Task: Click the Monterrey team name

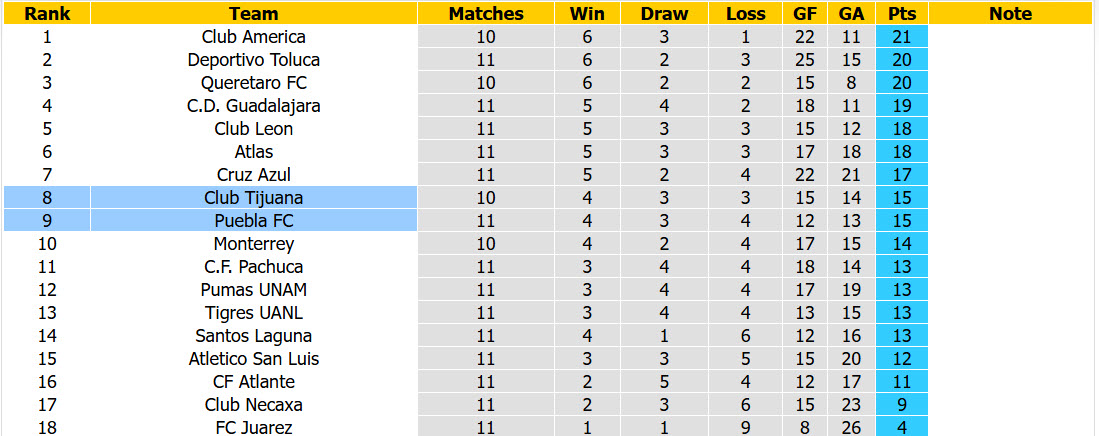Action: click(x=254, y=244)
